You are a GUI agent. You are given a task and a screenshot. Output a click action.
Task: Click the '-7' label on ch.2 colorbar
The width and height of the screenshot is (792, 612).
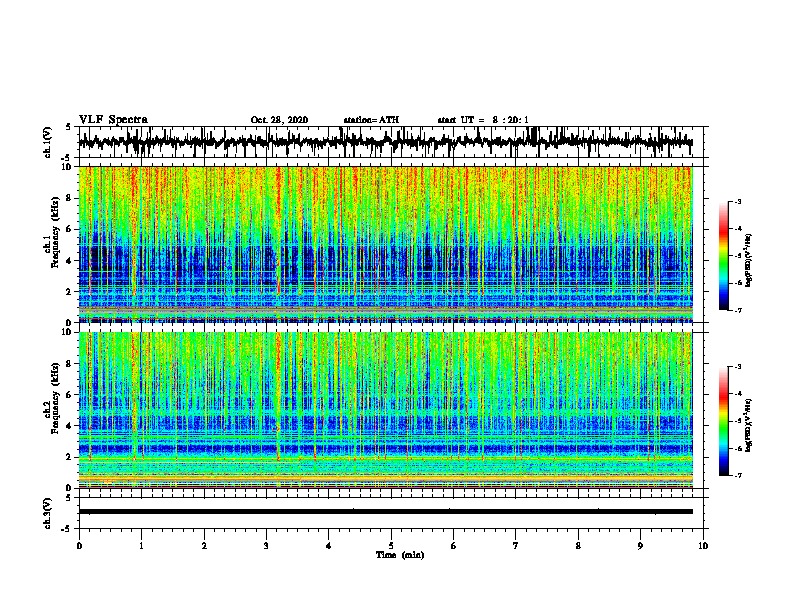737,476
